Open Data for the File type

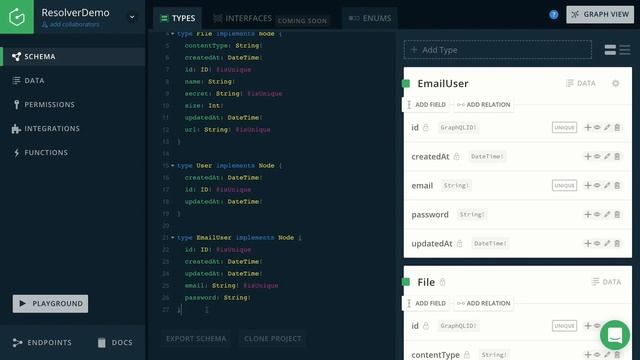click(x=607, y=282)
